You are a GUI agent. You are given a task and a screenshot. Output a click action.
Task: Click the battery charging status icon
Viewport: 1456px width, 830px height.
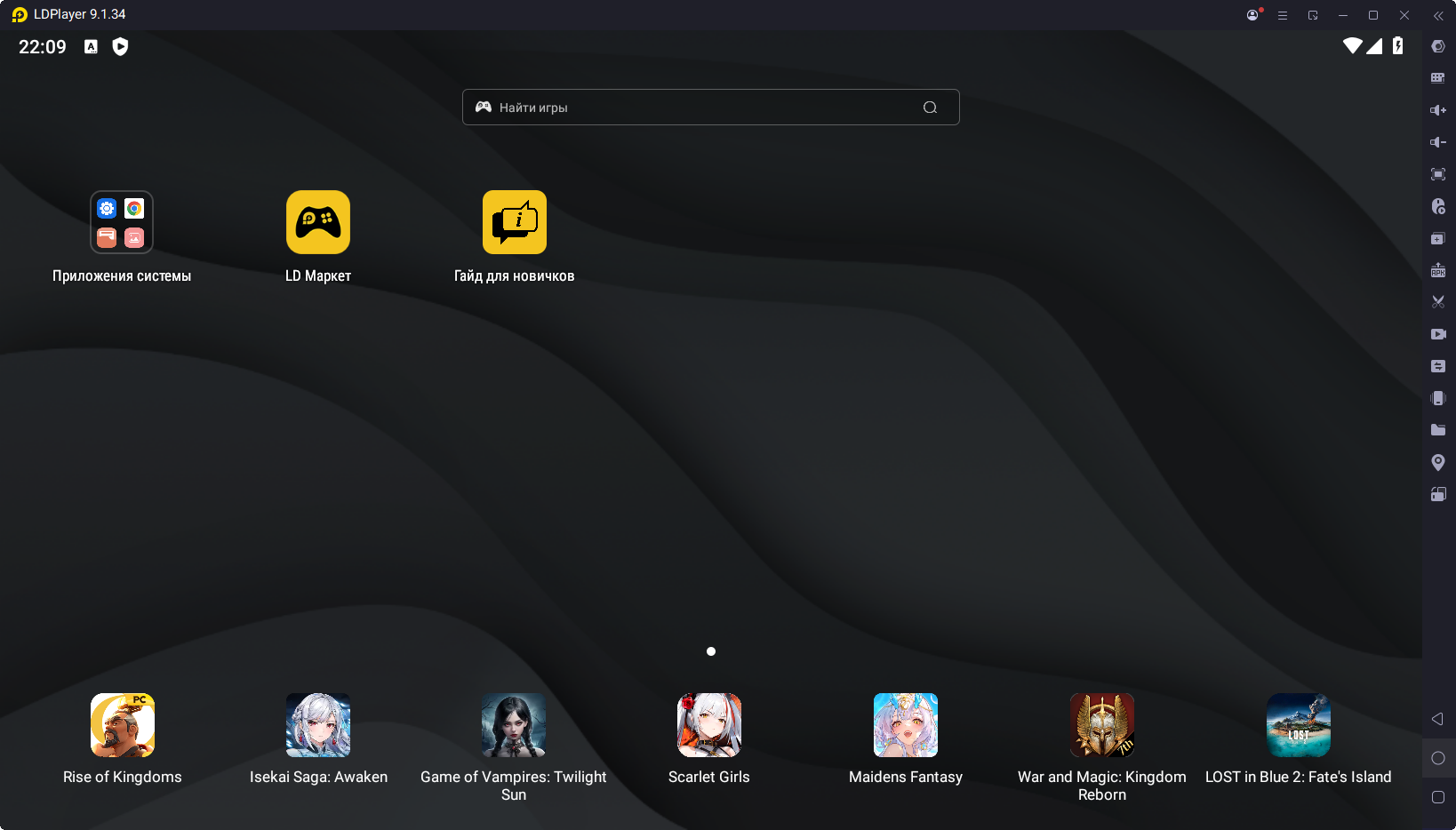pos(1398,46)
